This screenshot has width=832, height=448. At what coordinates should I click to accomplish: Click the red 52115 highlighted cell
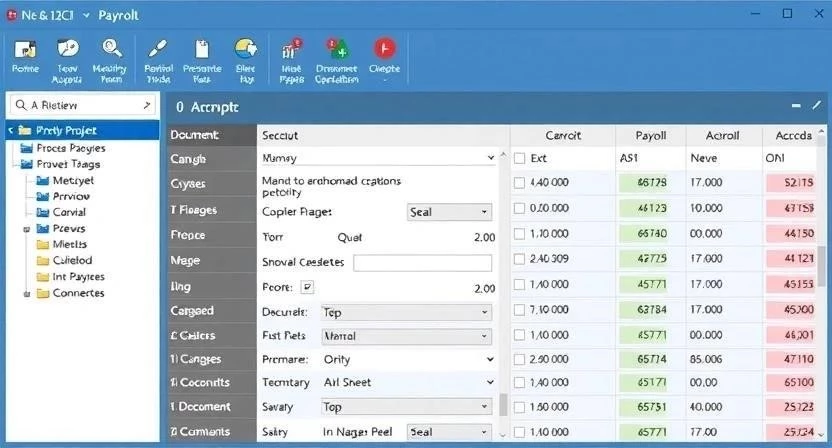tap(790, 183)
